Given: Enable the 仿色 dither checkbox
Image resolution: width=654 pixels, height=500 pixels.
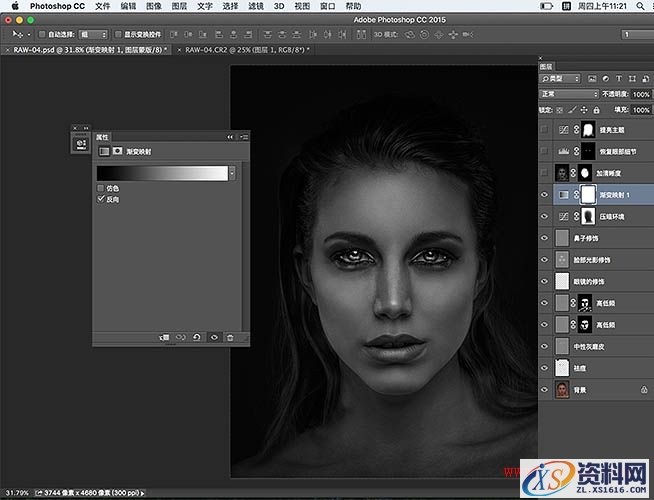Looking at the screenshot, I should 101,188.
